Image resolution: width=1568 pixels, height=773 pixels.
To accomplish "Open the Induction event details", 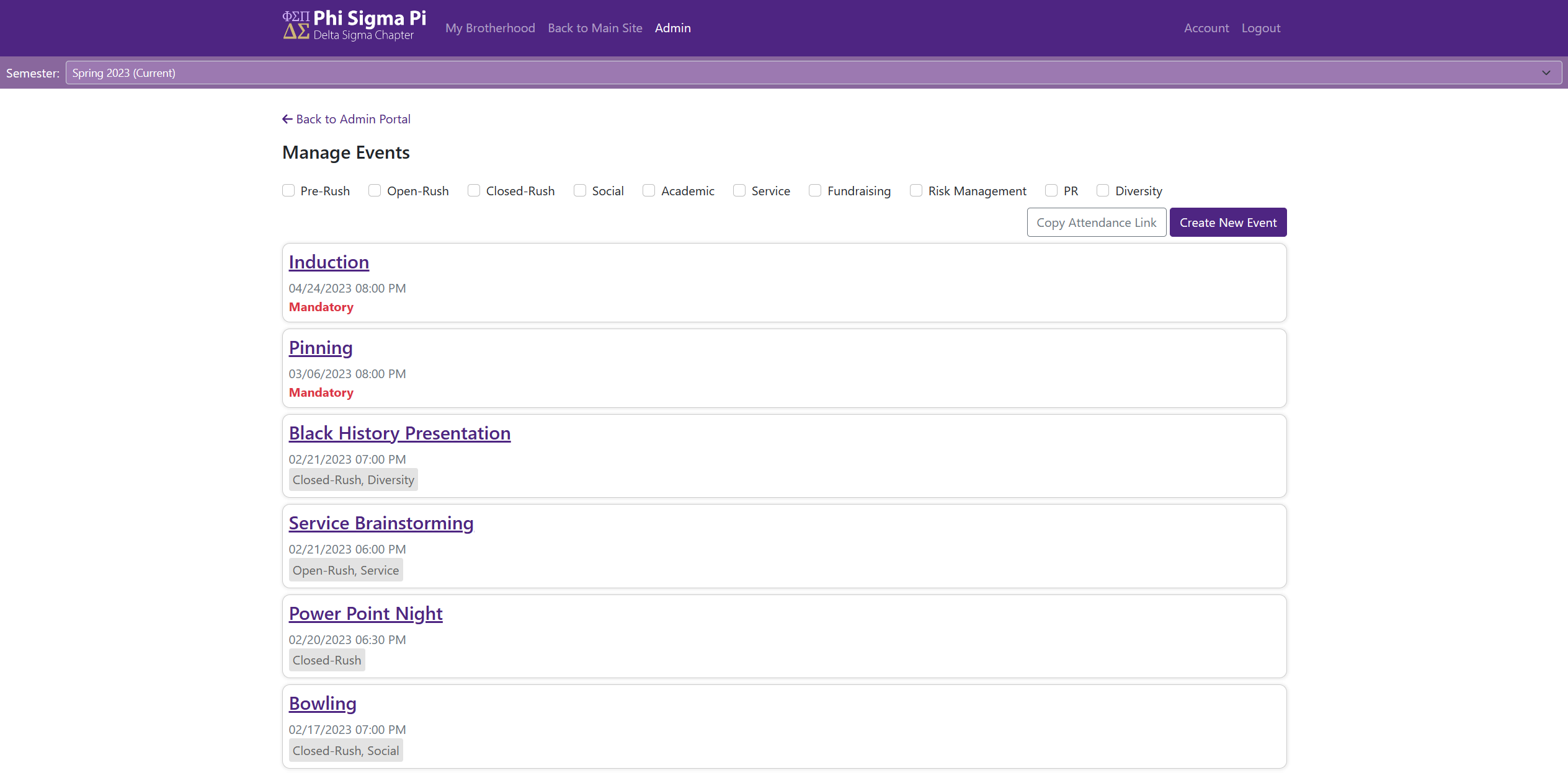I will (x=328, y=262).
